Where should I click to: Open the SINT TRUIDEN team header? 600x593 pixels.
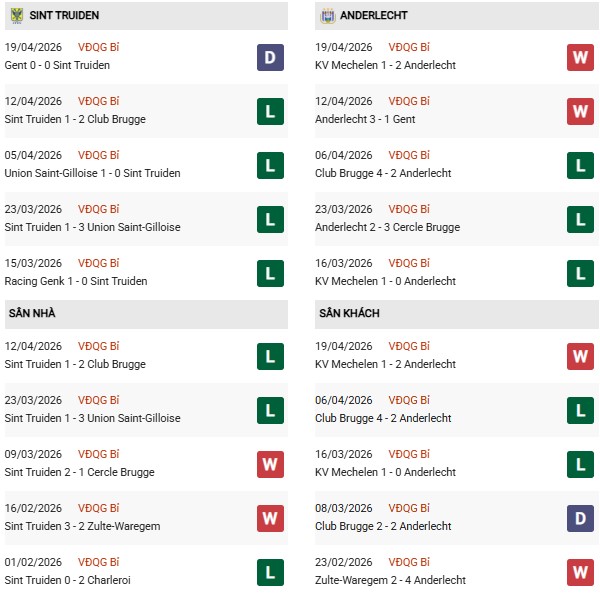coord(64,16)
